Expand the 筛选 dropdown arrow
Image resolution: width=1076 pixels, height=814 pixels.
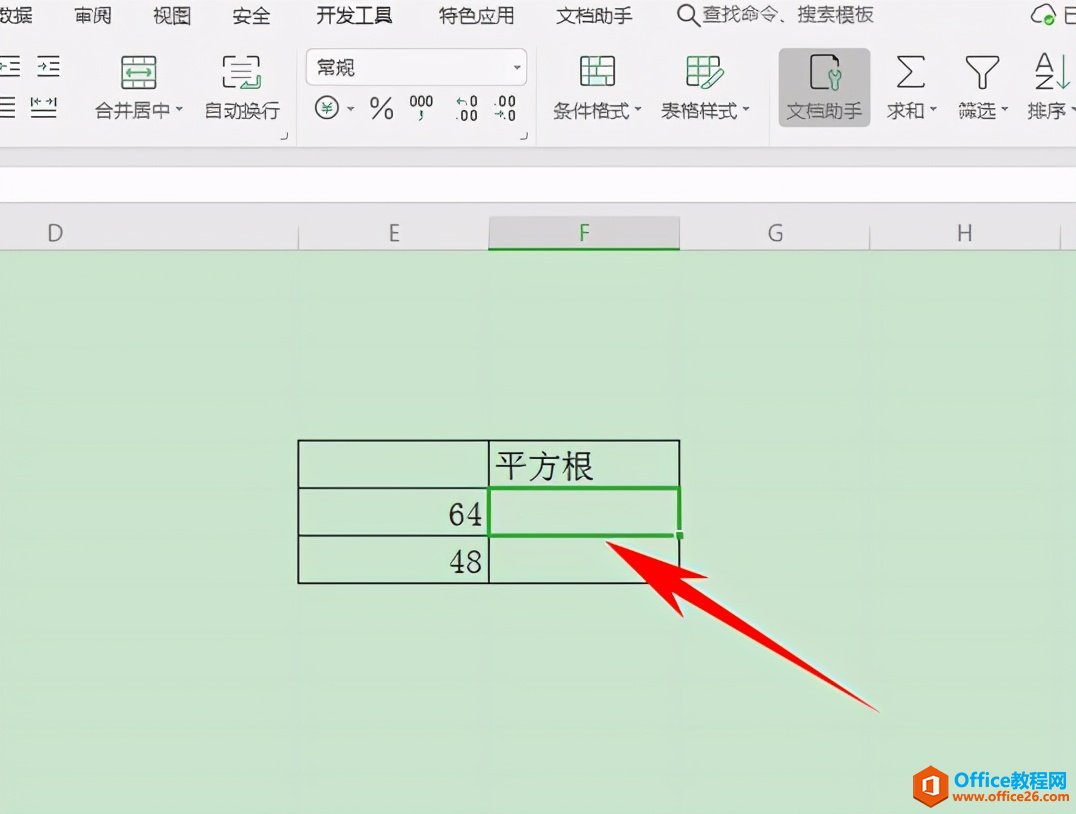1005,110
